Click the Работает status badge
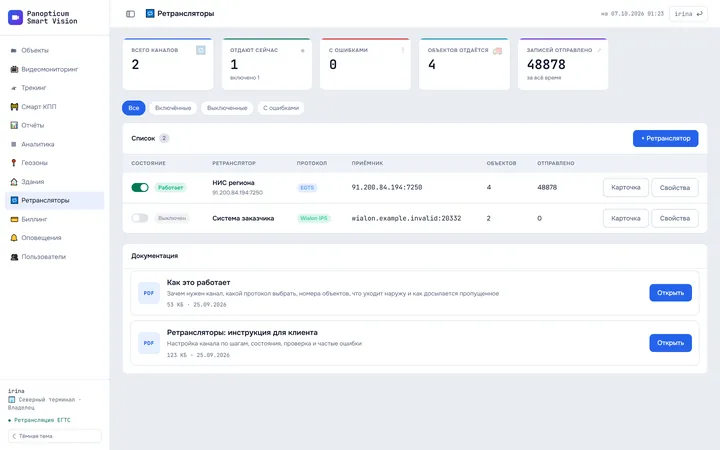 pos(170,187)
